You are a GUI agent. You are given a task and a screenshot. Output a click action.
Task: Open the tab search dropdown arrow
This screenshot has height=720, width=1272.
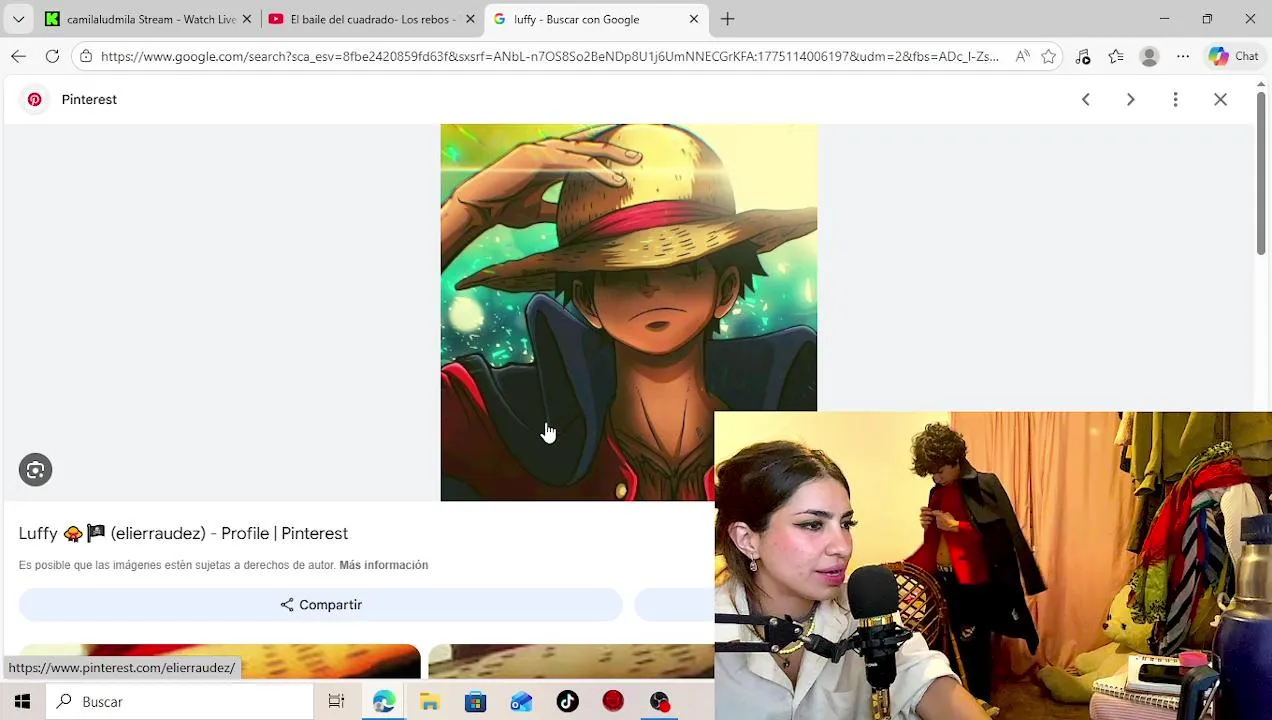point(18,19)
